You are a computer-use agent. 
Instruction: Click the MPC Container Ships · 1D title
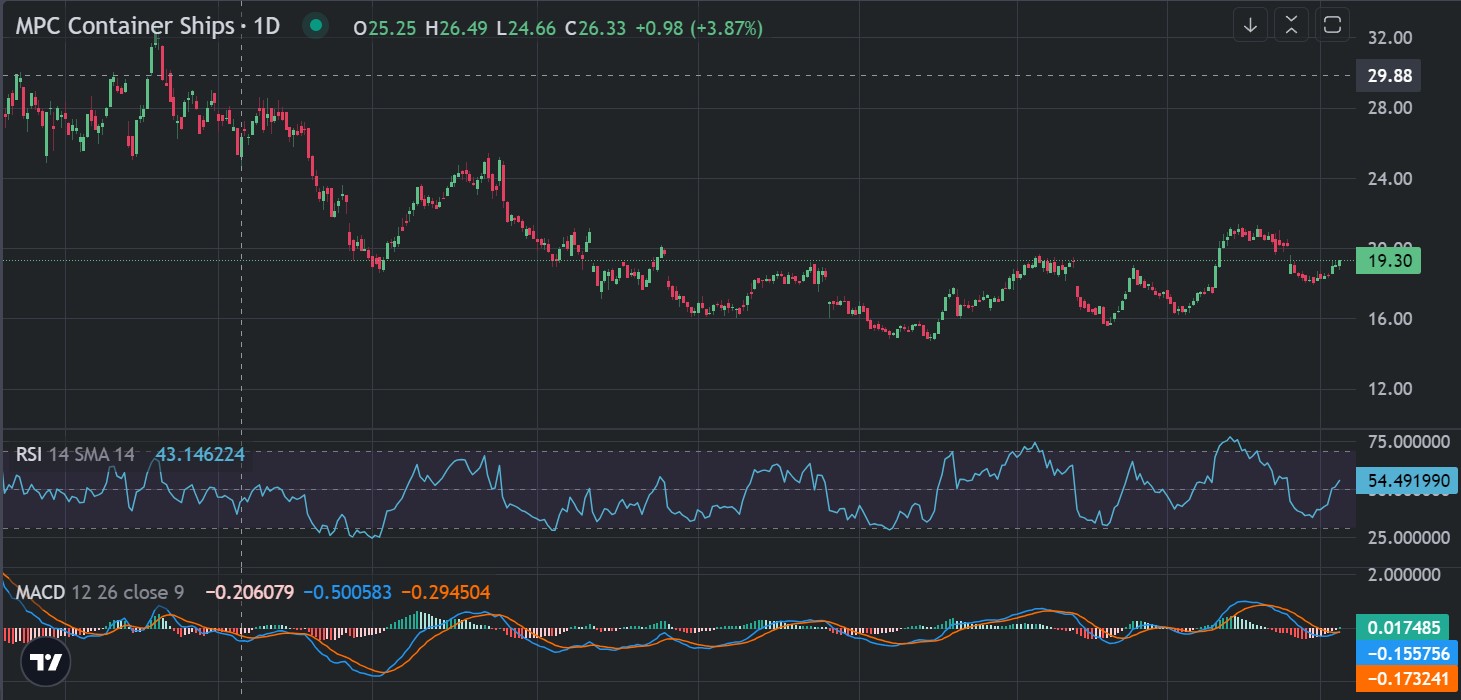point(147,27)
